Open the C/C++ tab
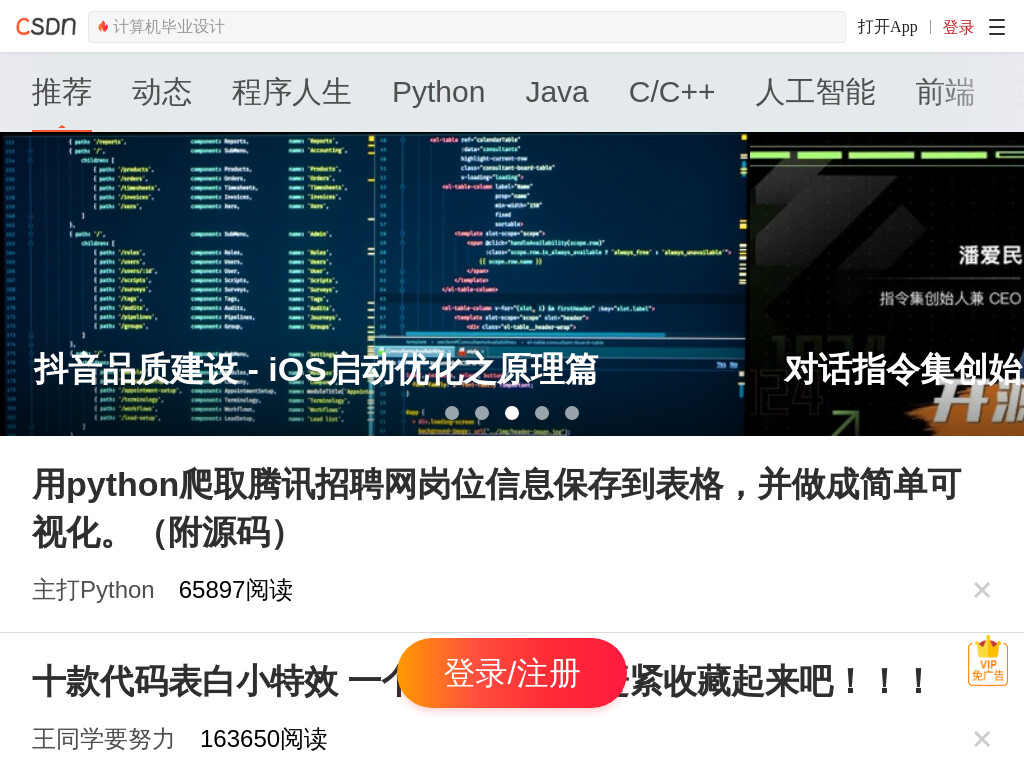The width and height of the screenshot is (1024, 768). (x=671, y=92)
